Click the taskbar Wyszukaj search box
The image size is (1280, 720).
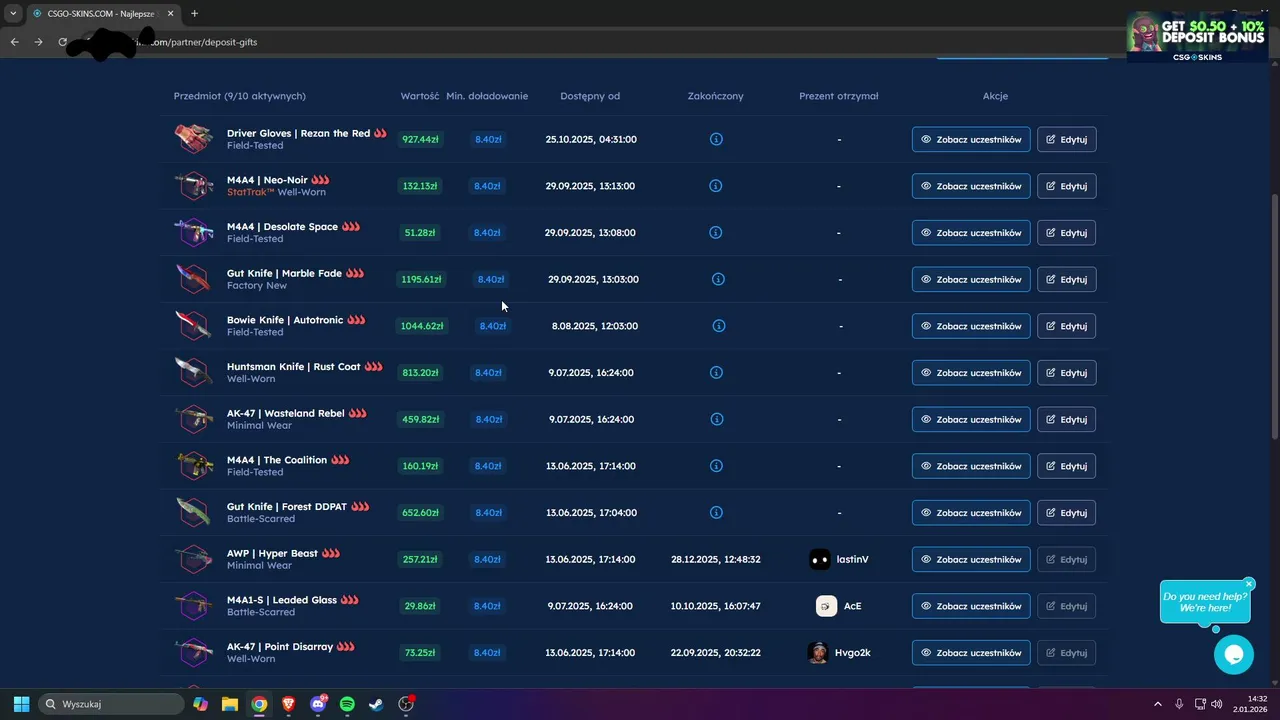[111, 704]
